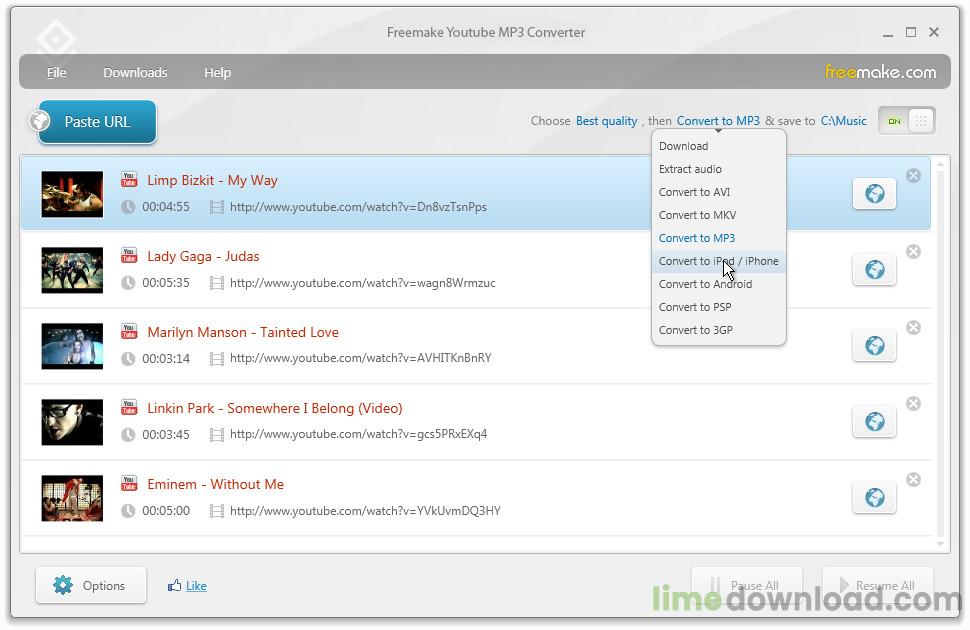Image resolution: width=970 pixels, height=630 pixels.
Task: Click film icon beside Eminem URL
Action: (x=217, y=511)
